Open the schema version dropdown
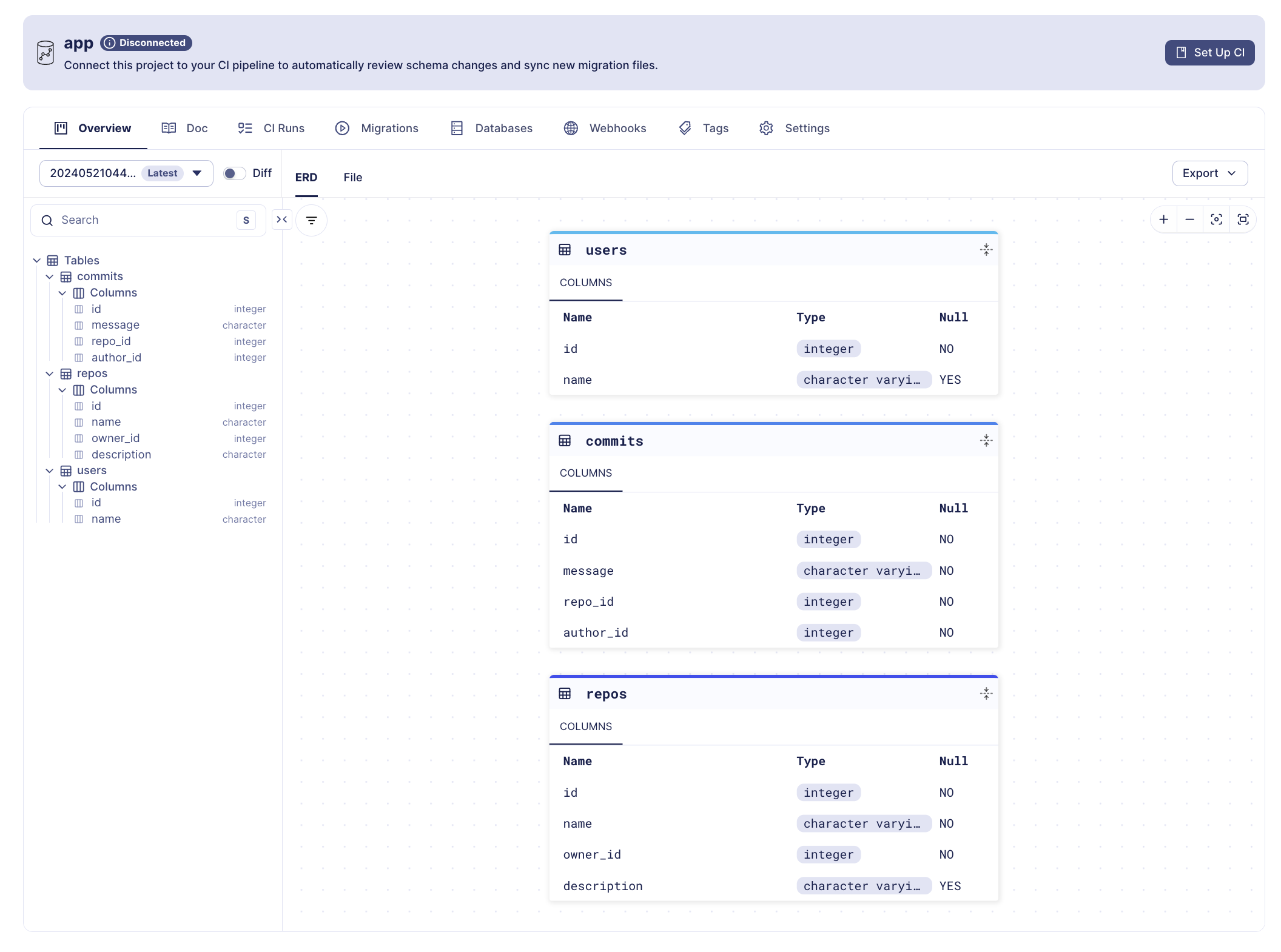The height and width of the screenshot is (952, 1281). (x=126, y=173)
